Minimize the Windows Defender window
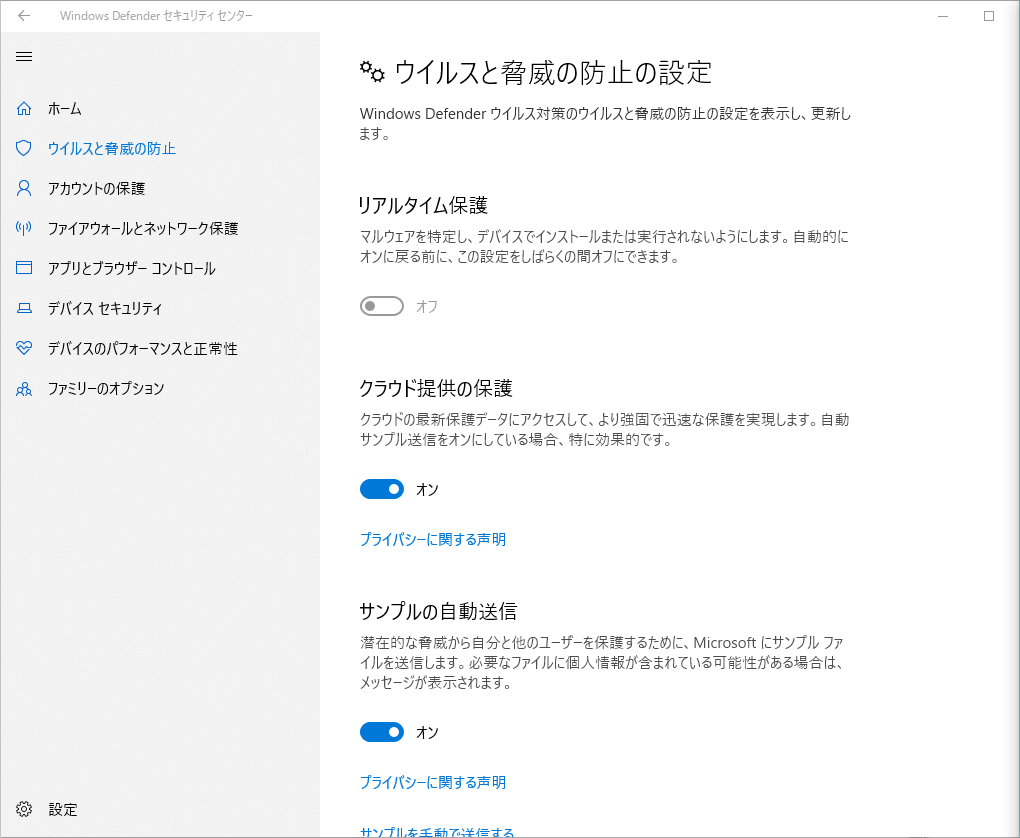The image size is (1020, 838). coord(943,16)
